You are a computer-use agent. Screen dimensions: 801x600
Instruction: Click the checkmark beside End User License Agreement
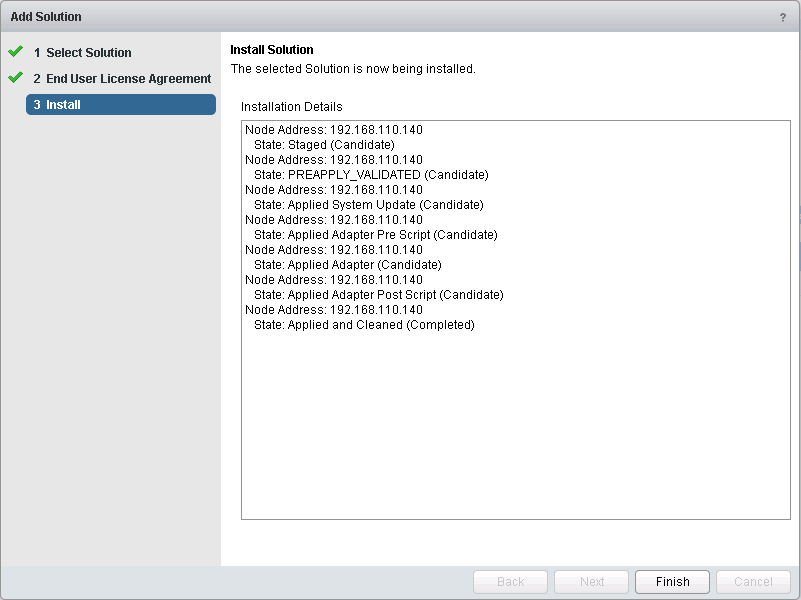pyautogui.click(x=15, y=78)
